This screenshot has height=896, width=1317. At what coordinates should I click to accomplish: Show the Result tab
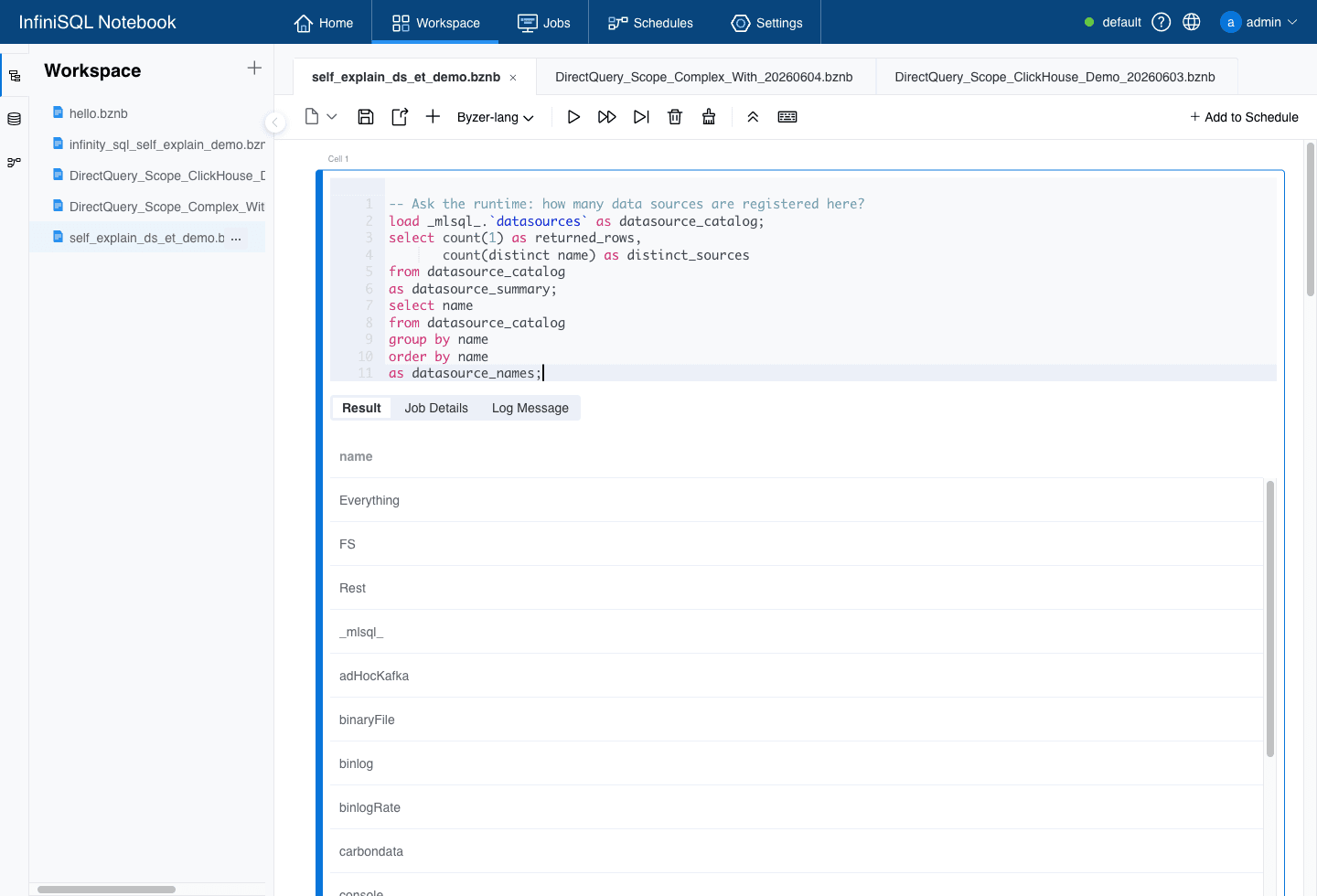361,408
